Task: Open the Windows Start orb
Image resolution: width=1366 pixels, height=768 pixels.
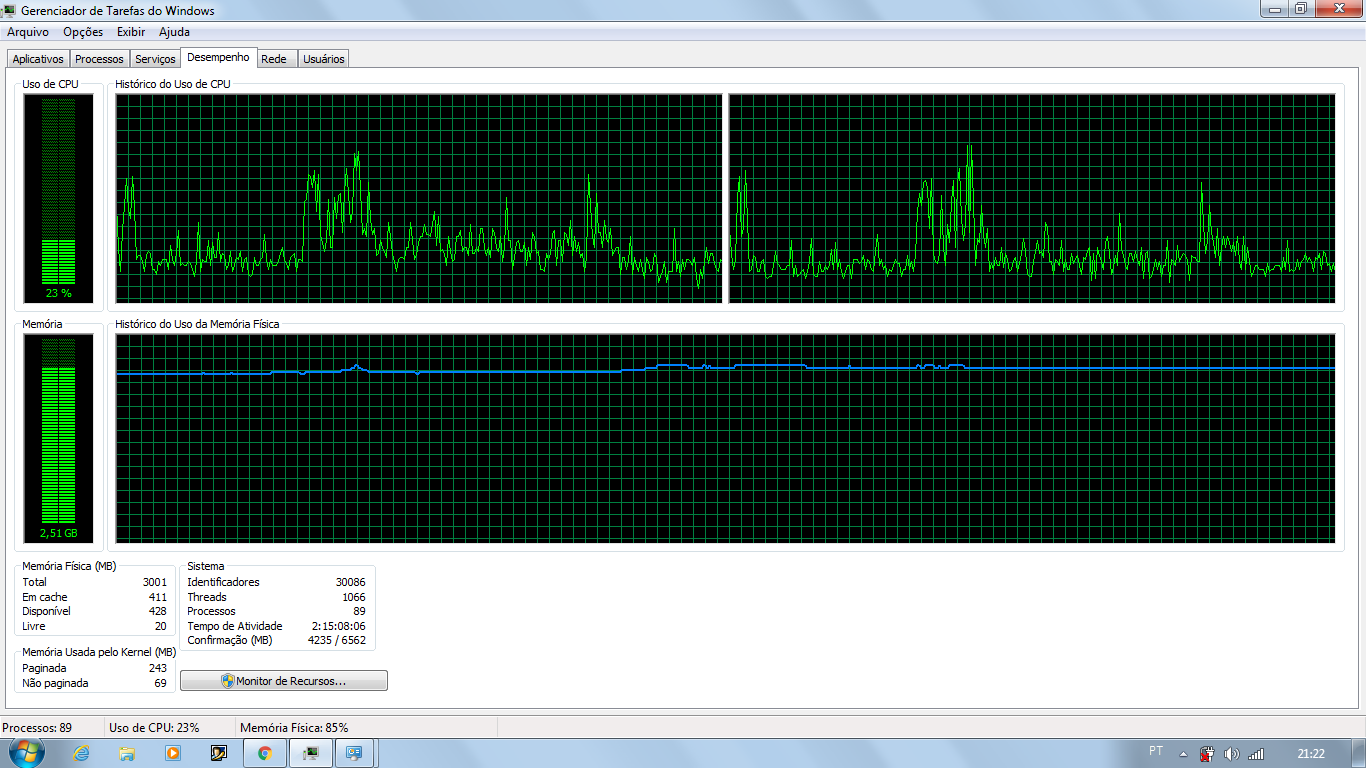Action: click(x=27, y=753)
